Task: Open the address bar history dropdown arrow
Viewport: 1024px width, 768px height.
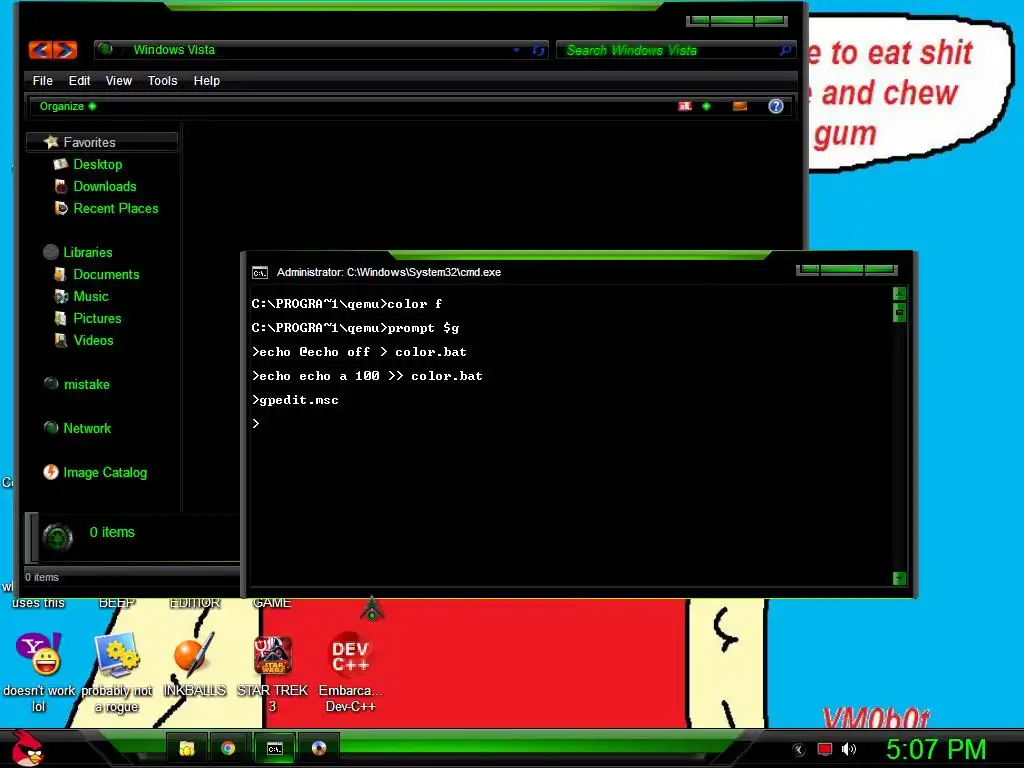Action: pos(516,50)
